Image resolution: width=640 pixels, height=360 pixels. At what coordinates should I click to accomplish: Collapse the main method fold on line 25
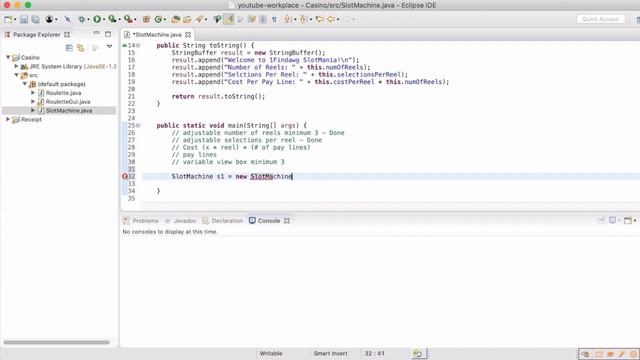138,125
